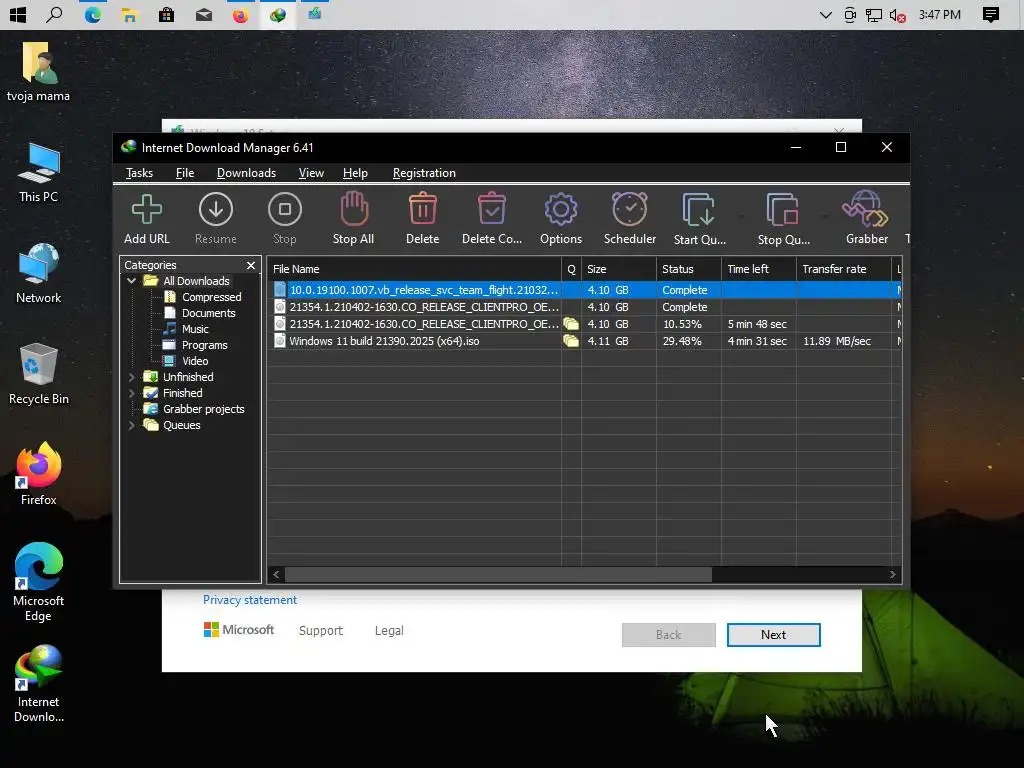Click queue icon on the 10.53% row
The width and height of the screenshot is (1024, 768).
571,324
